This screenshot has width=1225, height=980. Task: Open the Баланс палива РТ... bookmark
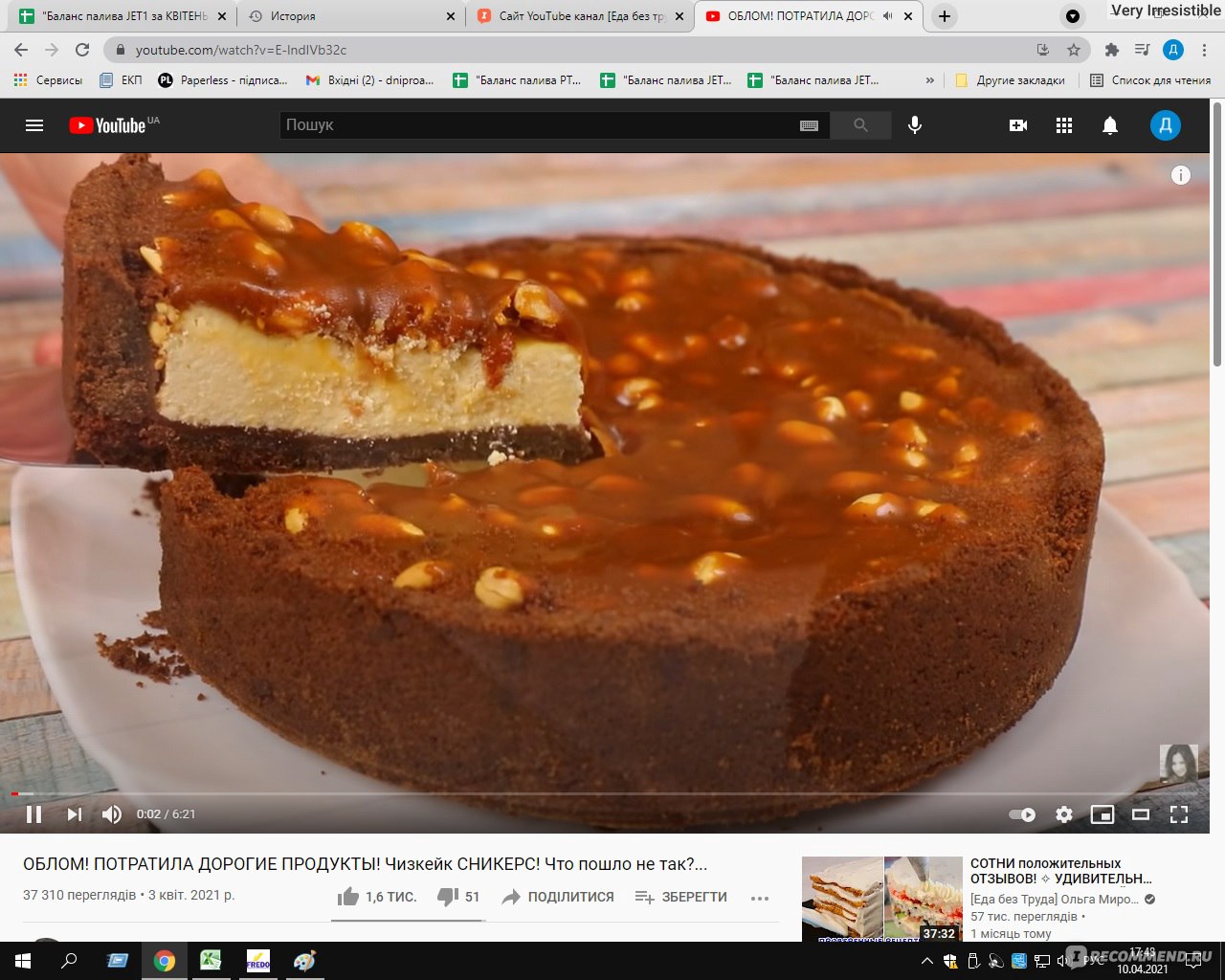518,80
